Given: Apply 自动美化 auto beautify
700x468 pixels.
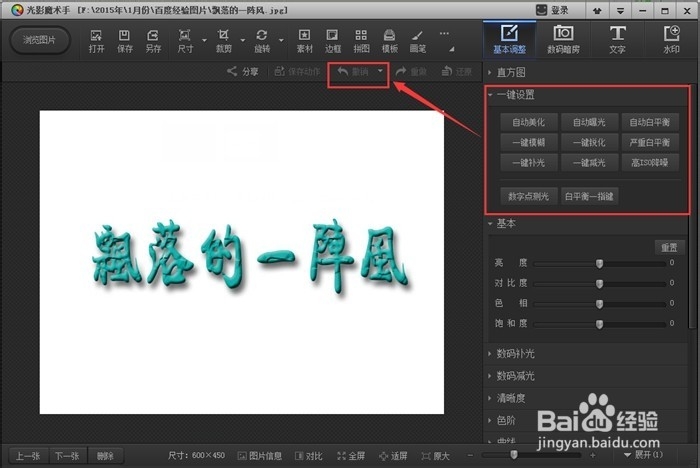Looking at the screenshot, I should click(x=529, y=122).
